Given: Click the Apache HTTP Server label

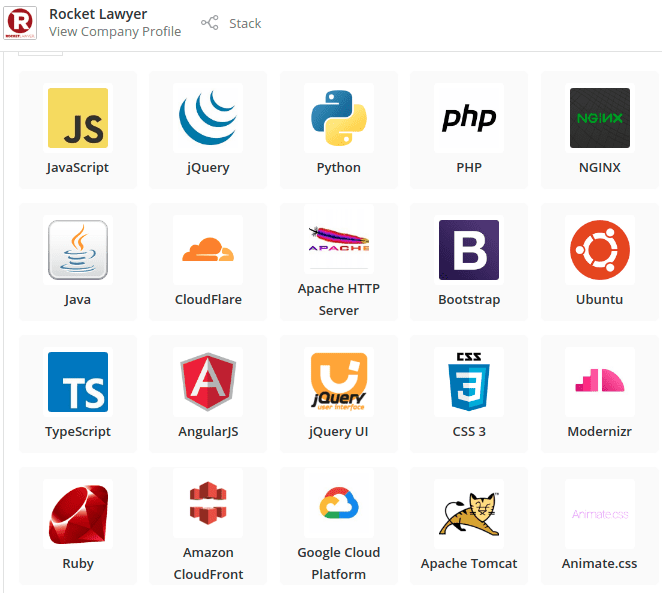Looking at the screenshot, I should click(339, 300).
